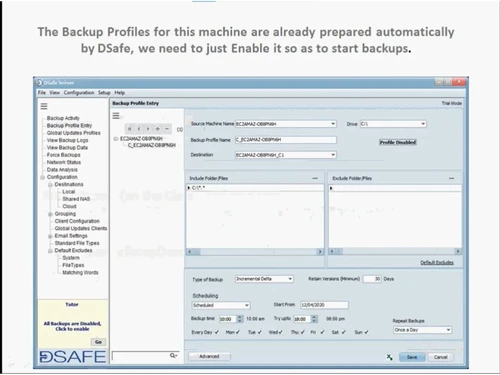This screenshot has width=500, height=375.
Task: Click the Save button
Action: click(x=412, y=357)
